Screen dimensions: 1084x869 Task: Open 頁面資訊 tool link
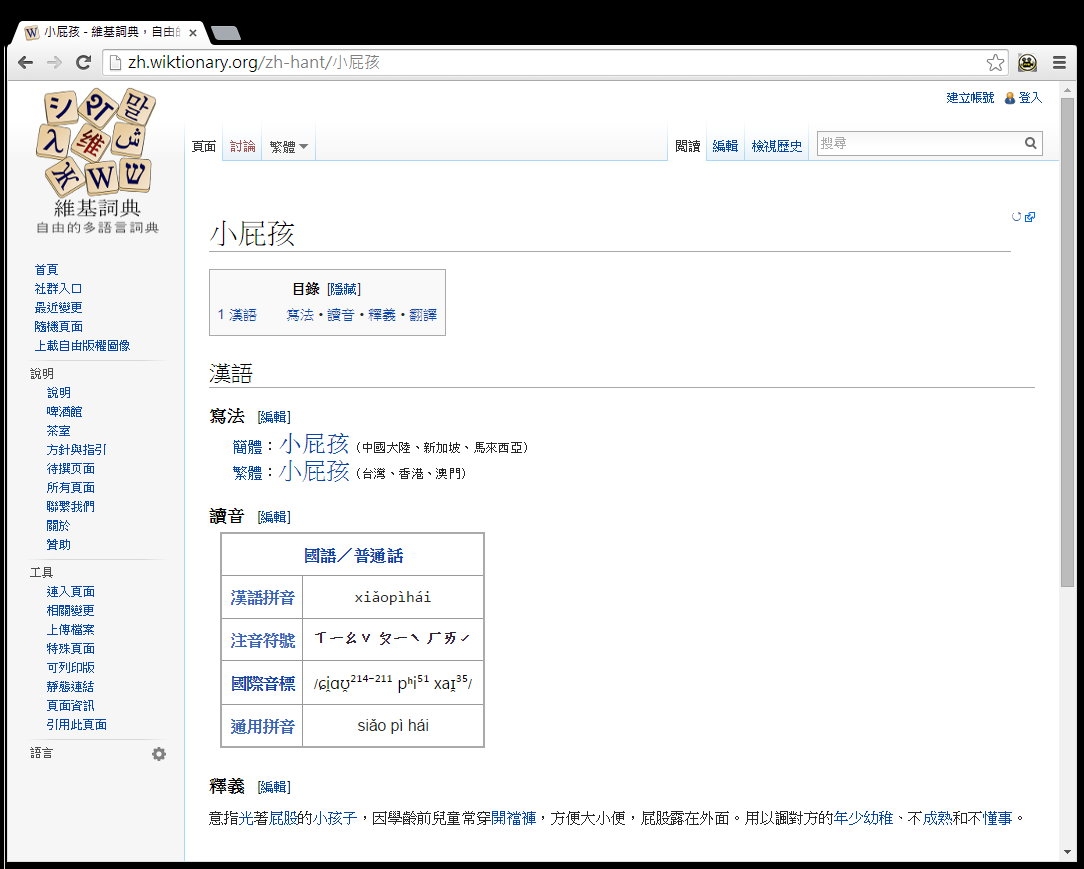[71, 706]
